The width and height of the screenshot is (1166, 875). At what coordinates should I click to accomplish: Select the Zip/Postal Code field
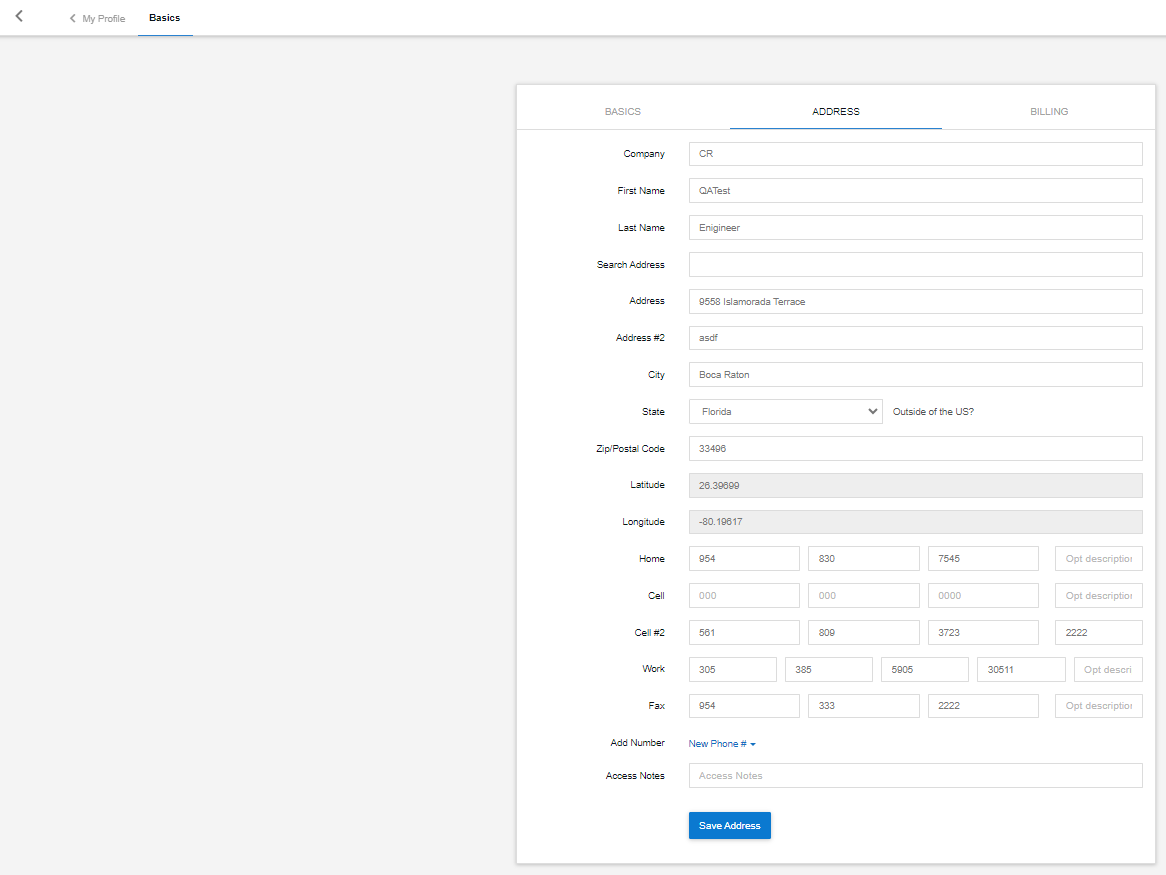click(915, 448)
